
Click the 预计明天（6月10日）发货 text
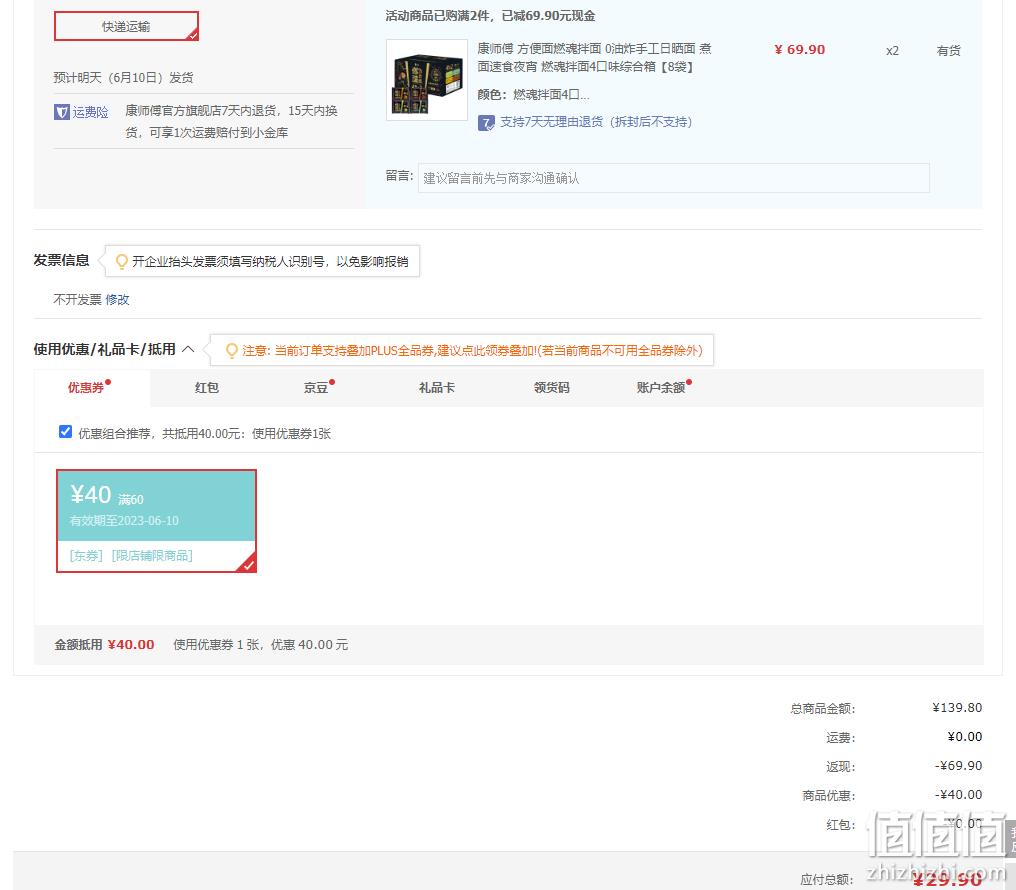point(123,78)
